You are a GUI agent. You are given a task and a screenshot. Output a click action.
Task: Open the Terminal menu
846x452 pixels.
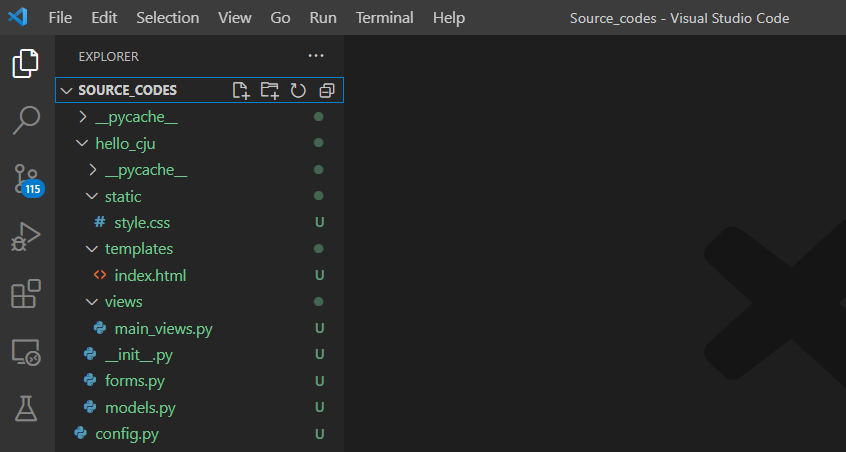tap(385, 18)
